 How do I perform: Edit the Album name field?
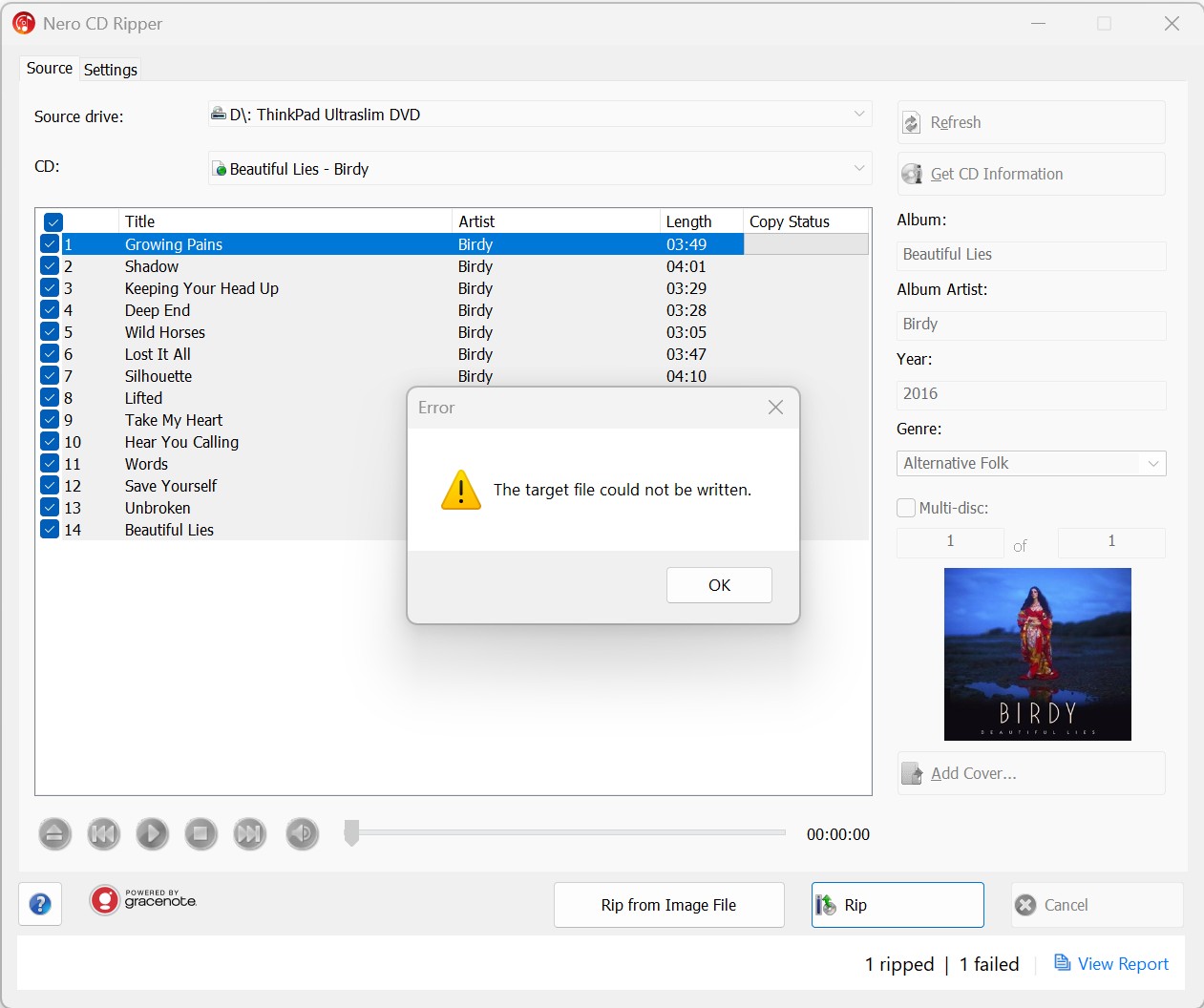pyautogui.click(x=1031, y=255)
